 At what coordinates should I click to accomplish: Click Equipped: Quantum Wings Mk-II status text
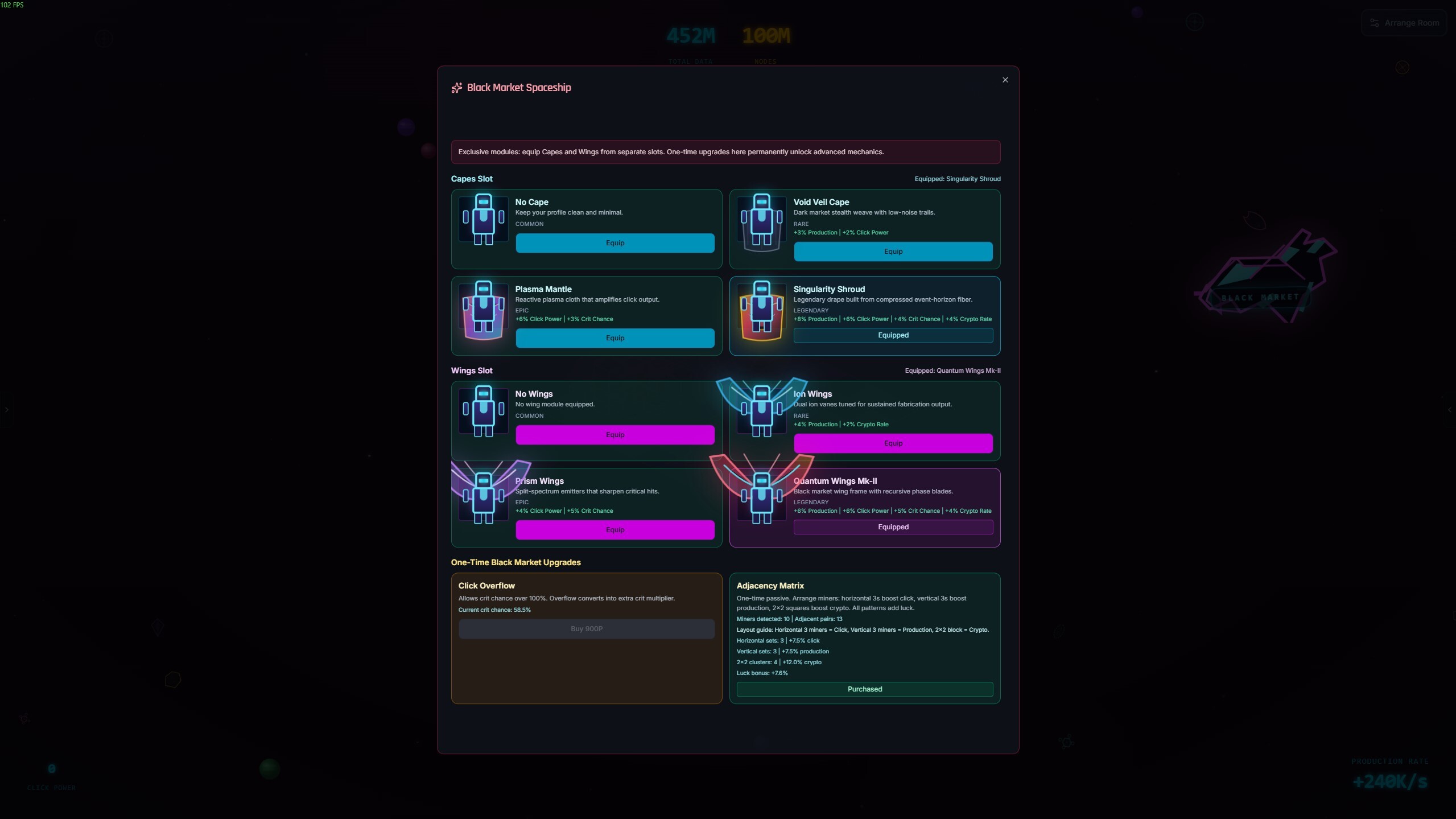pyautogui.click(x=952, y=371)
